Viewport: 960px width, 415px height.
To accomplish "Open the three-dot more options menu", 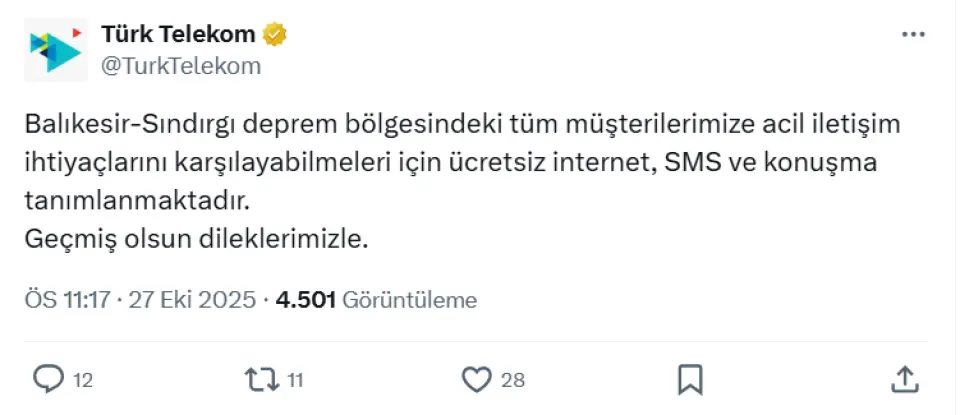I will (x=913, y=34).
